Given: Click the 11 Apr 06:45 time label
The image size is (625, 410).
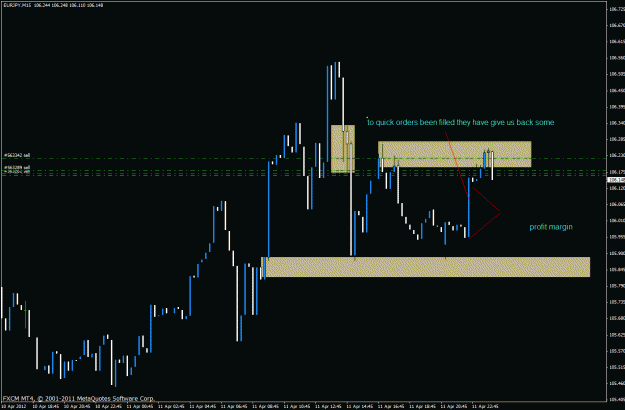Looking at the screenshot, I should tap(234, 407).
